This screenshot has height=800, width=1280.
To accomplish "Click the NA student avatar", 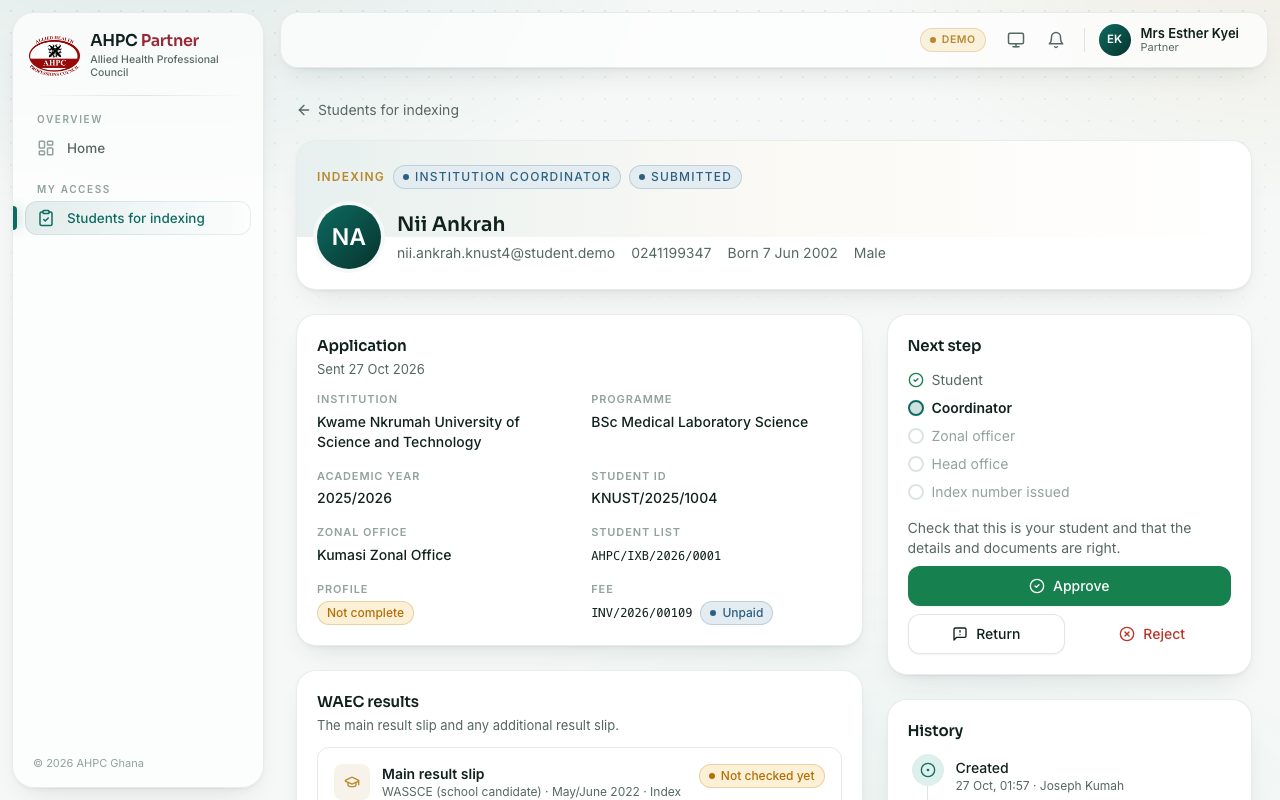I will point(349,237).
